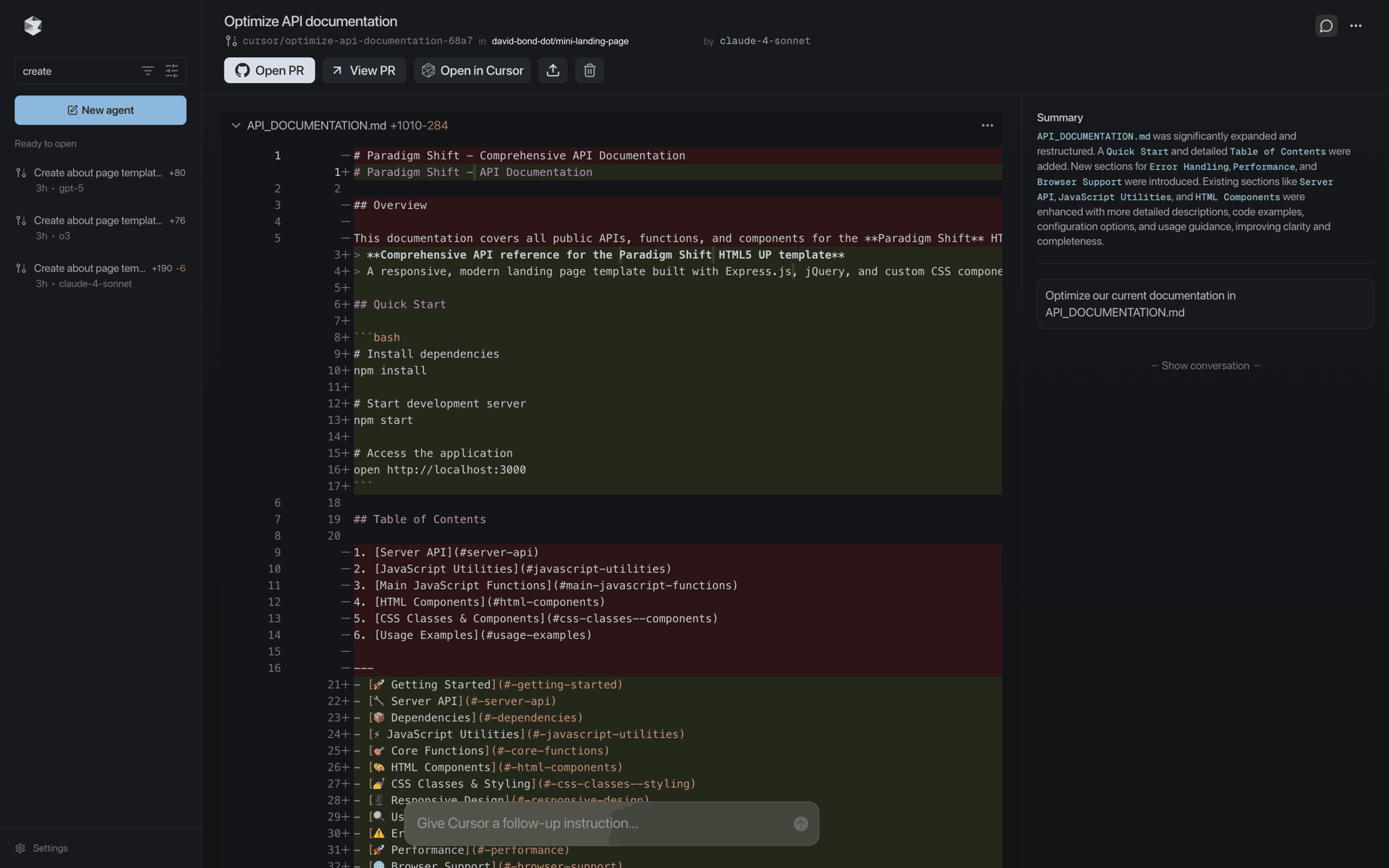The width and height of the screenshot is (1389, 868).
Task: Click the send arrow in follow-up box
Action: [x=801, y=823]
